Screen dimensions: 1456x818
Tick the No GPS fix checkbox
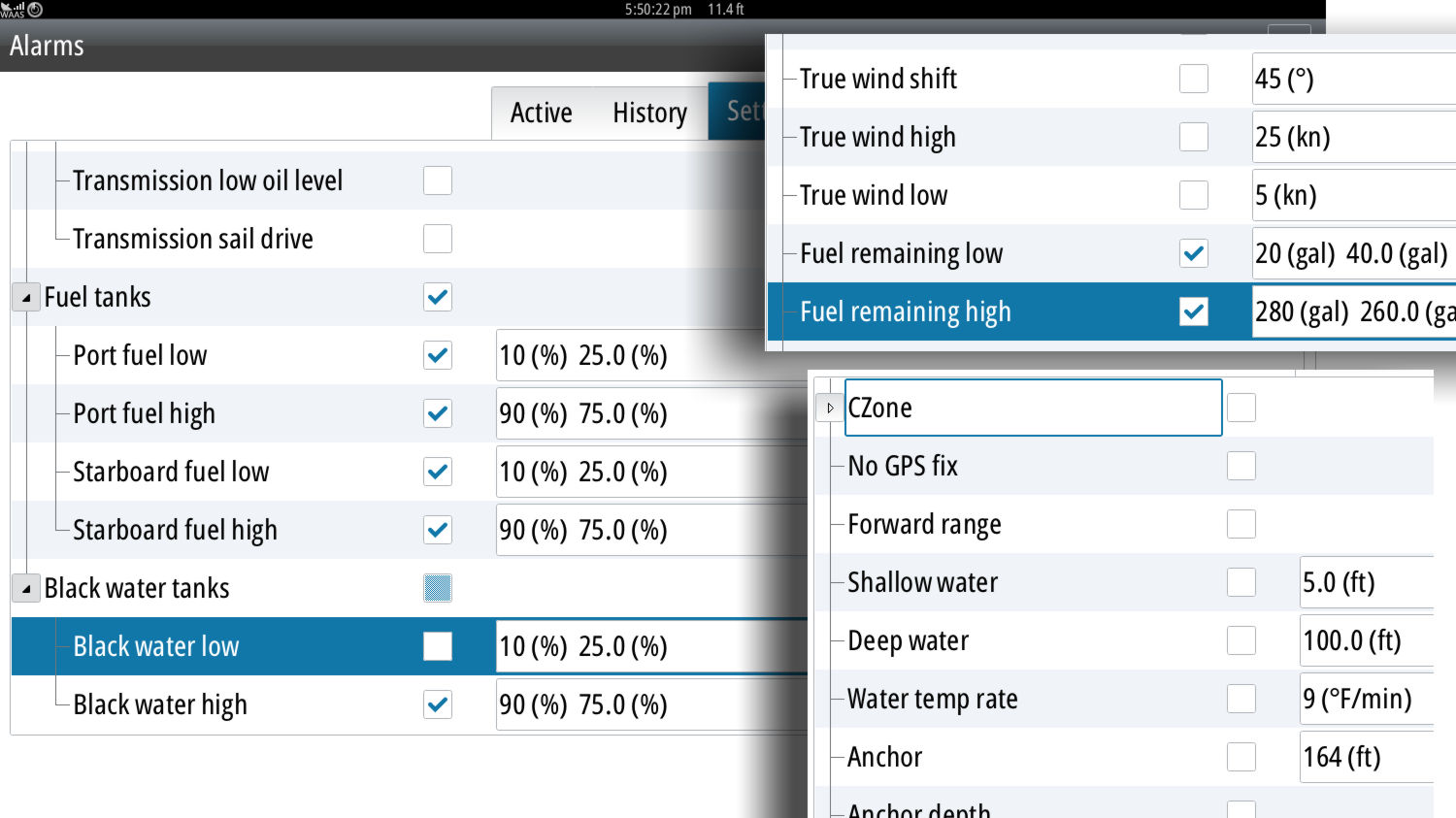pos(1241,466)
